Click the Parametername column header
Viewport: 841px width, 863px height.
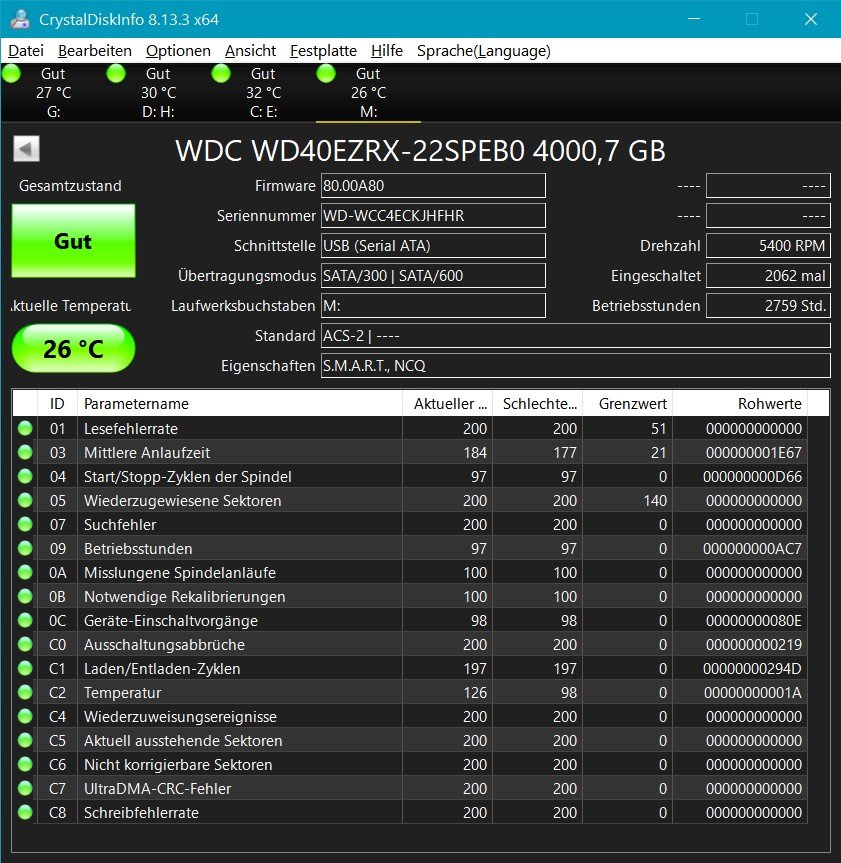(x=240, y=403)
